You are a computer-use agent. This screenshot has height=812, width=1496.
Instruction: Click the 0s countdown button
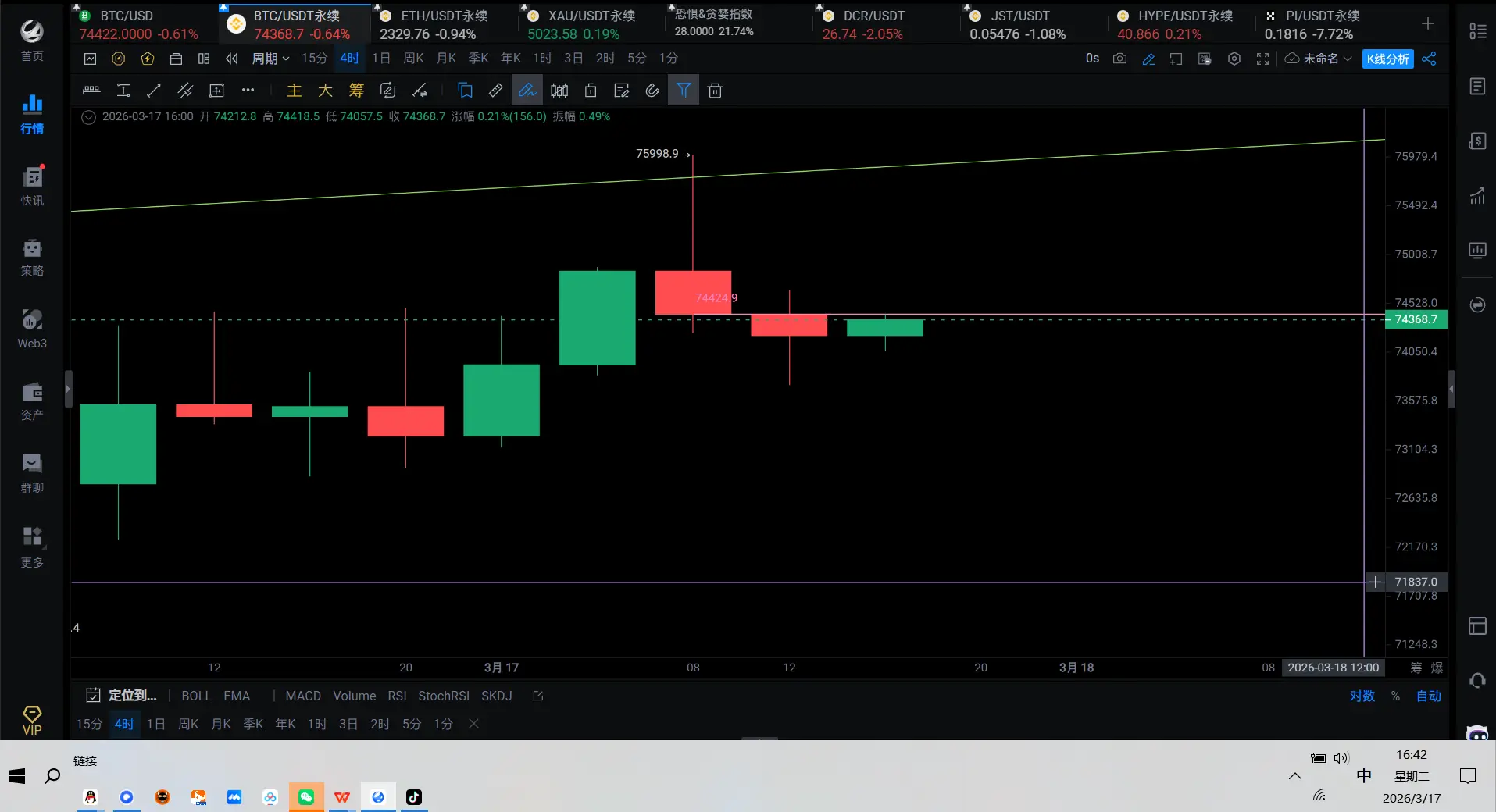click(1092, 59)
